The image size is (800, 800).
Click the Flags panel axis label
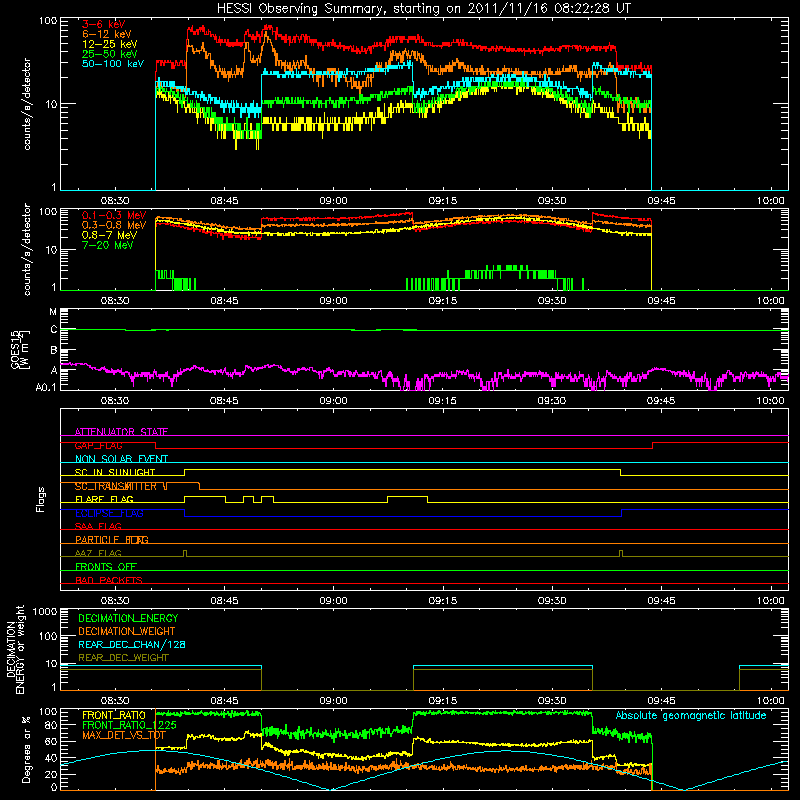coord(41,499)
